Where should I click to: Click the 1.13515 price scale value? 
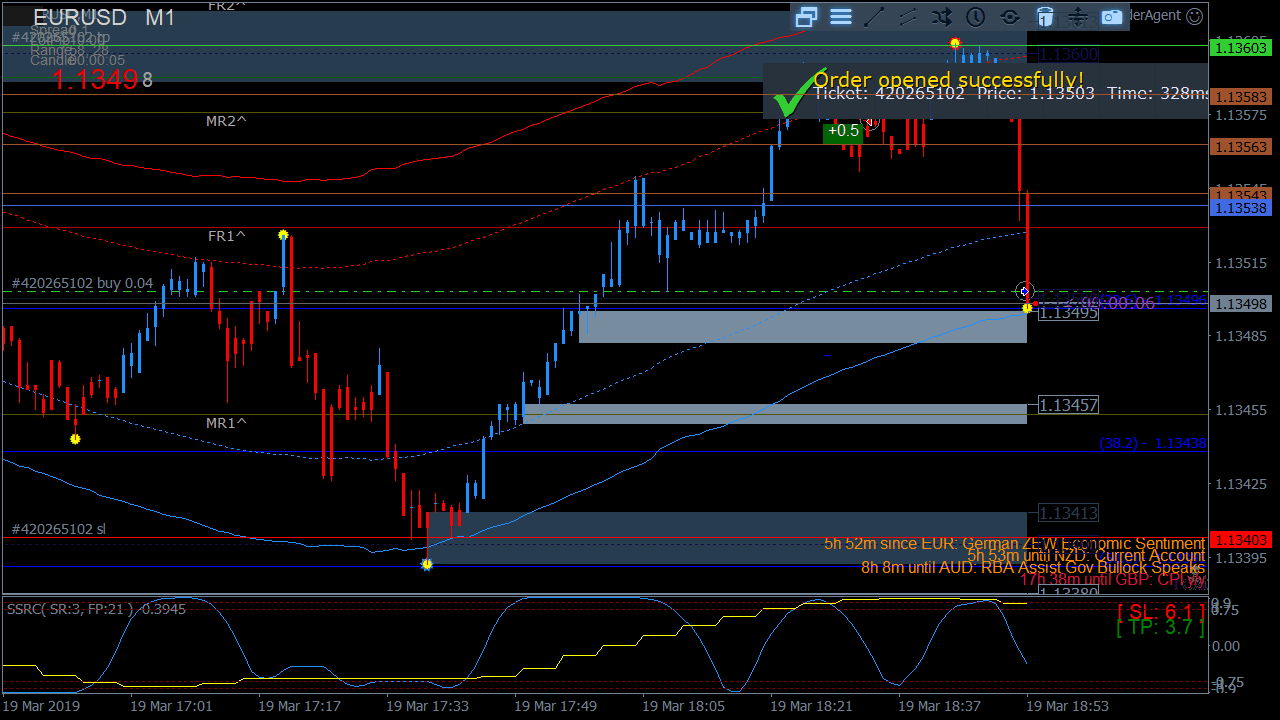(1242, 264)
